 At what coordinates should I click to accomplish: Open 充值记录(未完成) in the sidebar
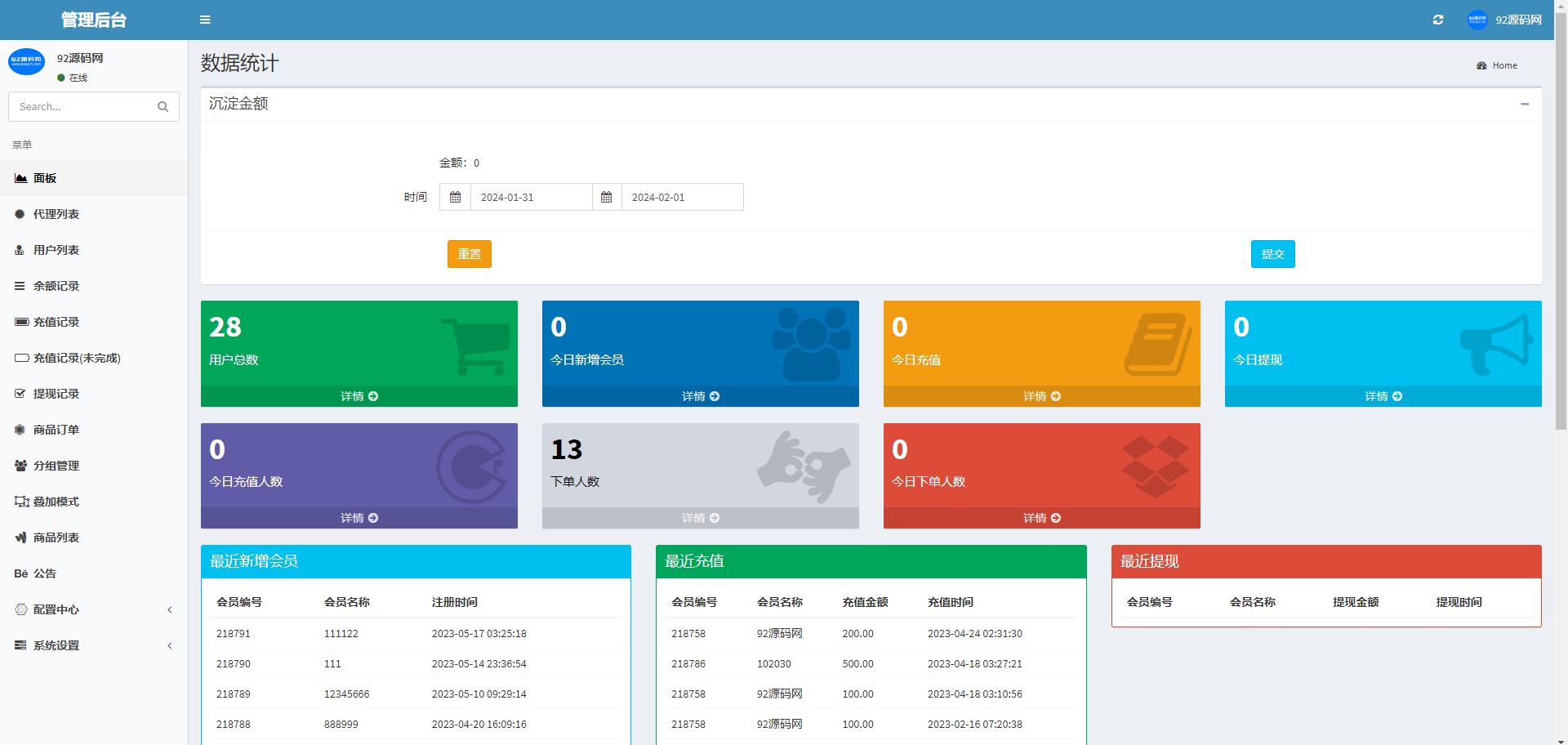pos(94,358)
